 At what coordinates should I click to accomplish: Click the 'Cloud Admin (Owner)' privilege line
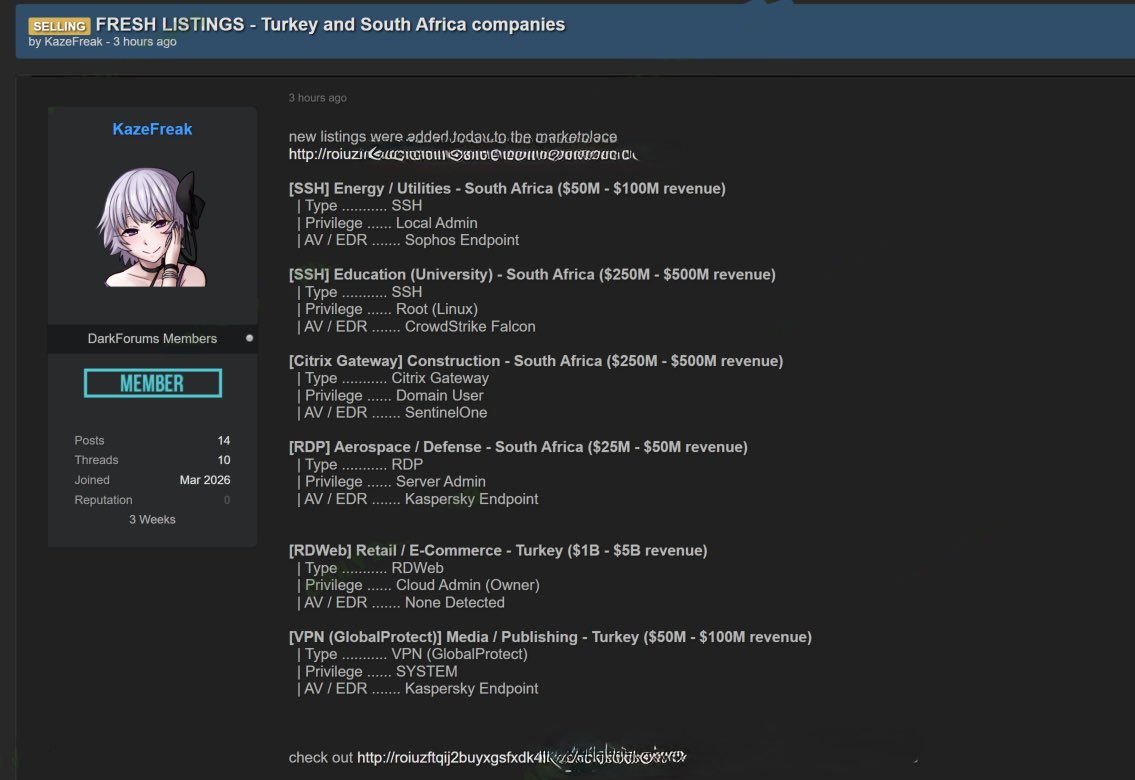418,585
